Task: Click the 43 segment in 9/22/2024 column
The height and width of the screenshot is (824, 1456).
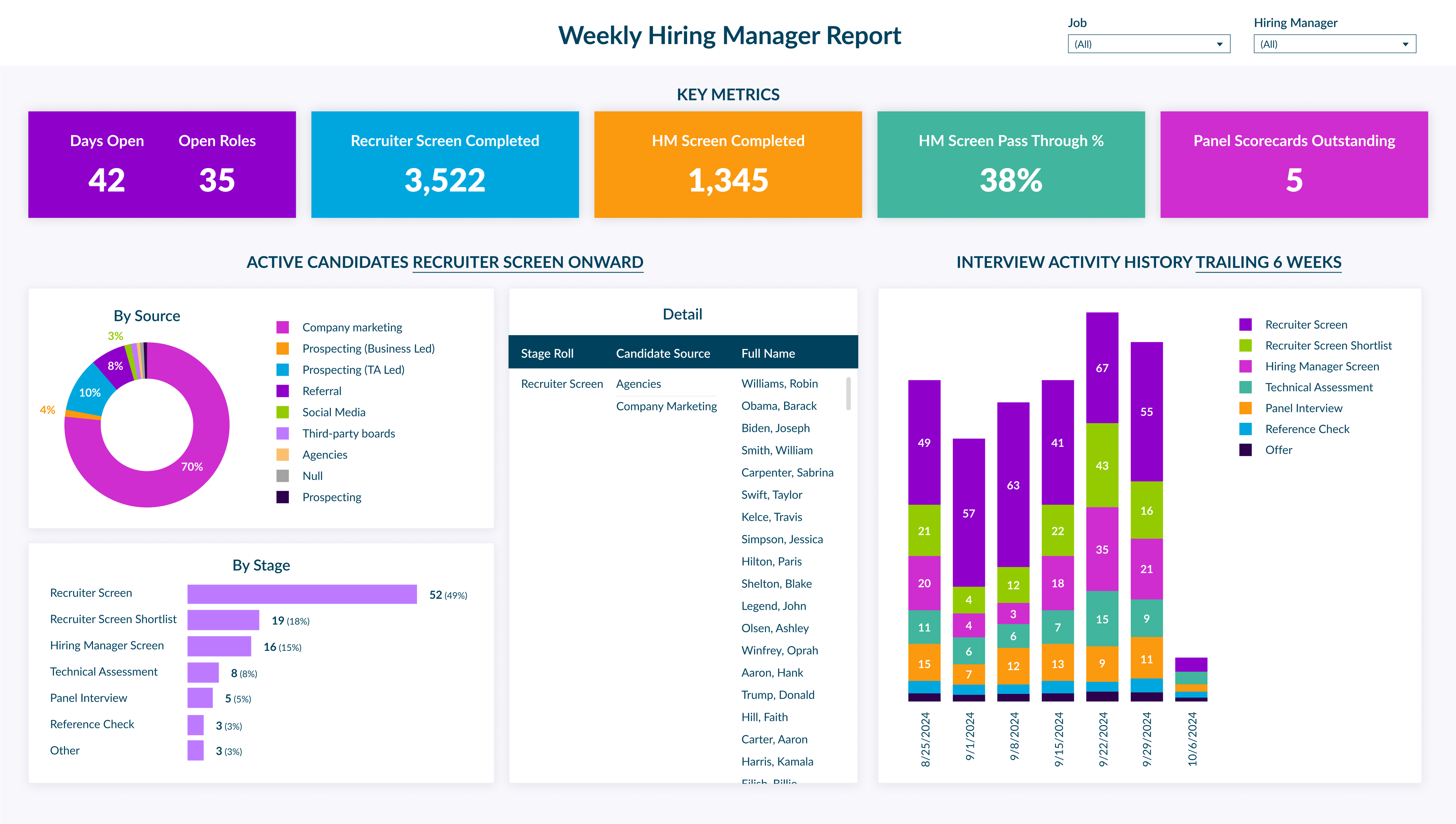Action: tap(1102, 465)
